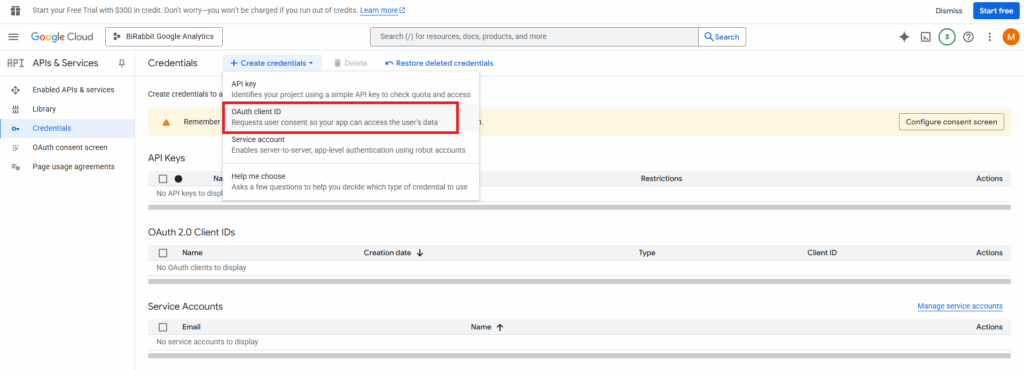Toggle the Create credentials dropdown
The width and height of the screenshot is (1024, 370).
click(x=272, y=63)
